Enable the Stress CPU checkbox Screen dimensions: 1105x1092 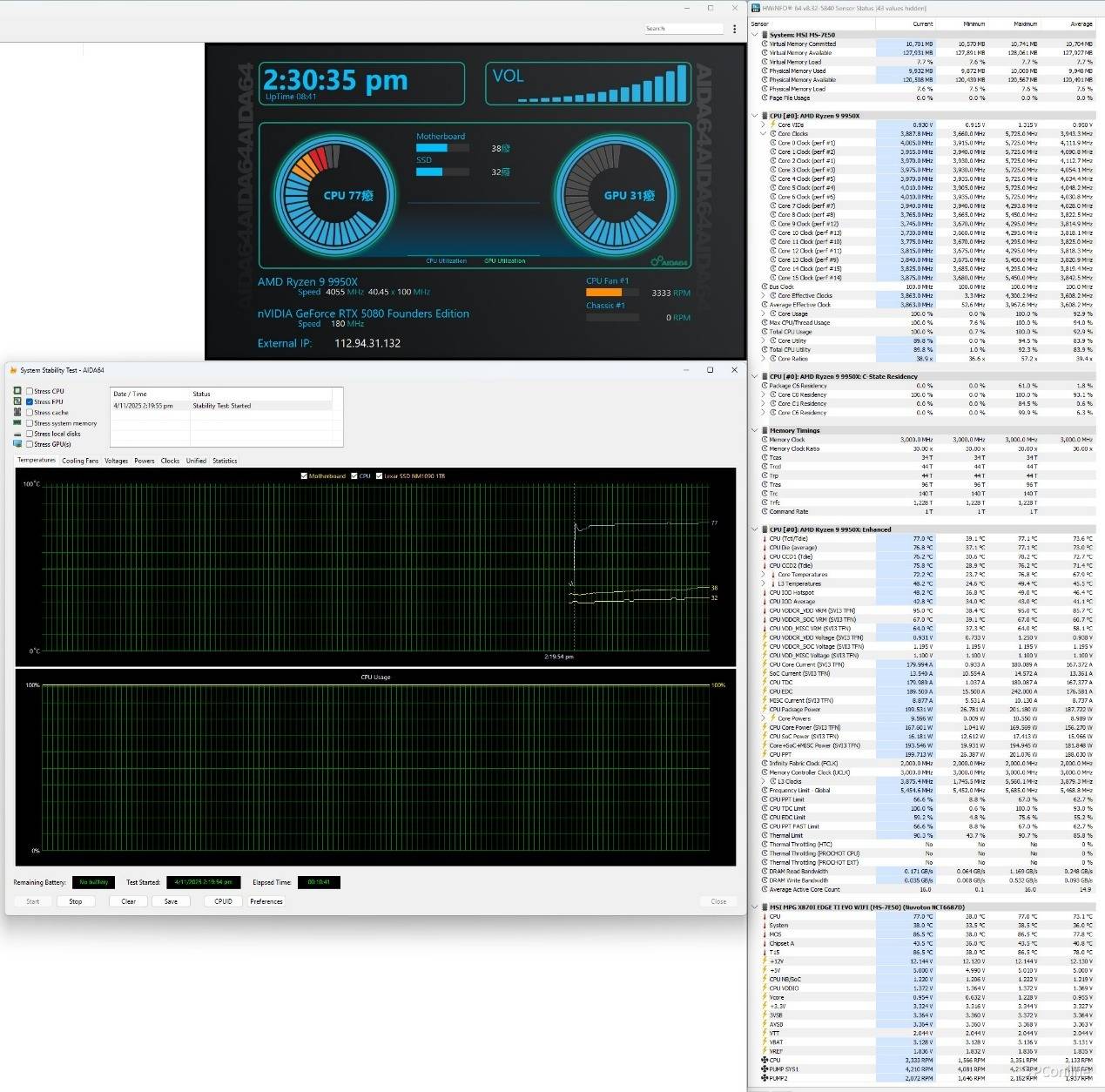click(x=30, y=391)
